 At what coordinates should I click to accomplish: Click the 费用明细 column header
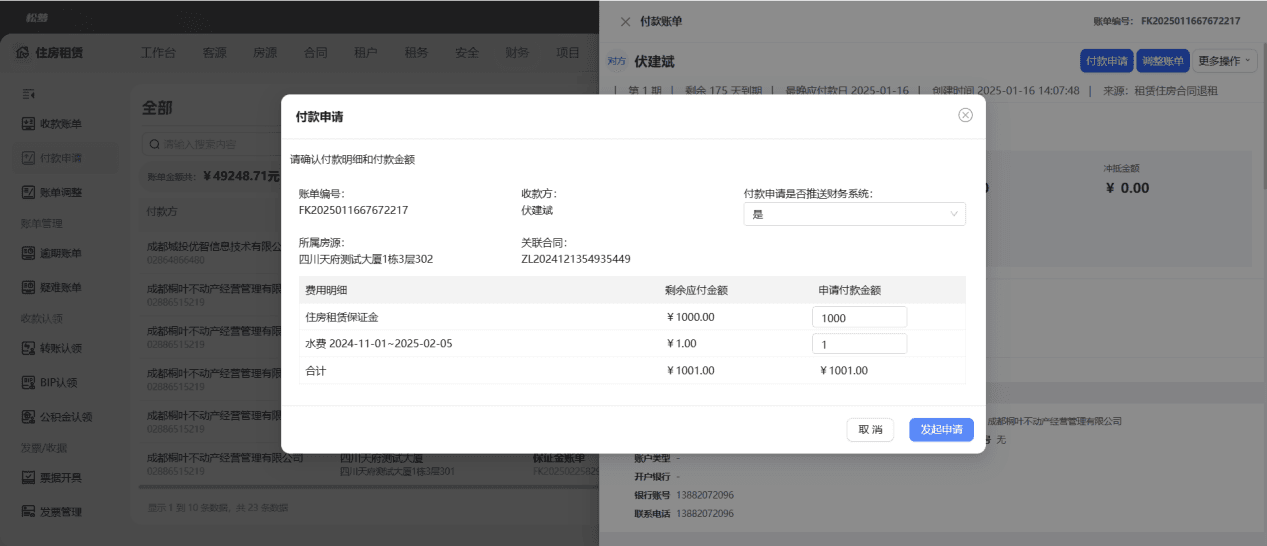(327, 290)
